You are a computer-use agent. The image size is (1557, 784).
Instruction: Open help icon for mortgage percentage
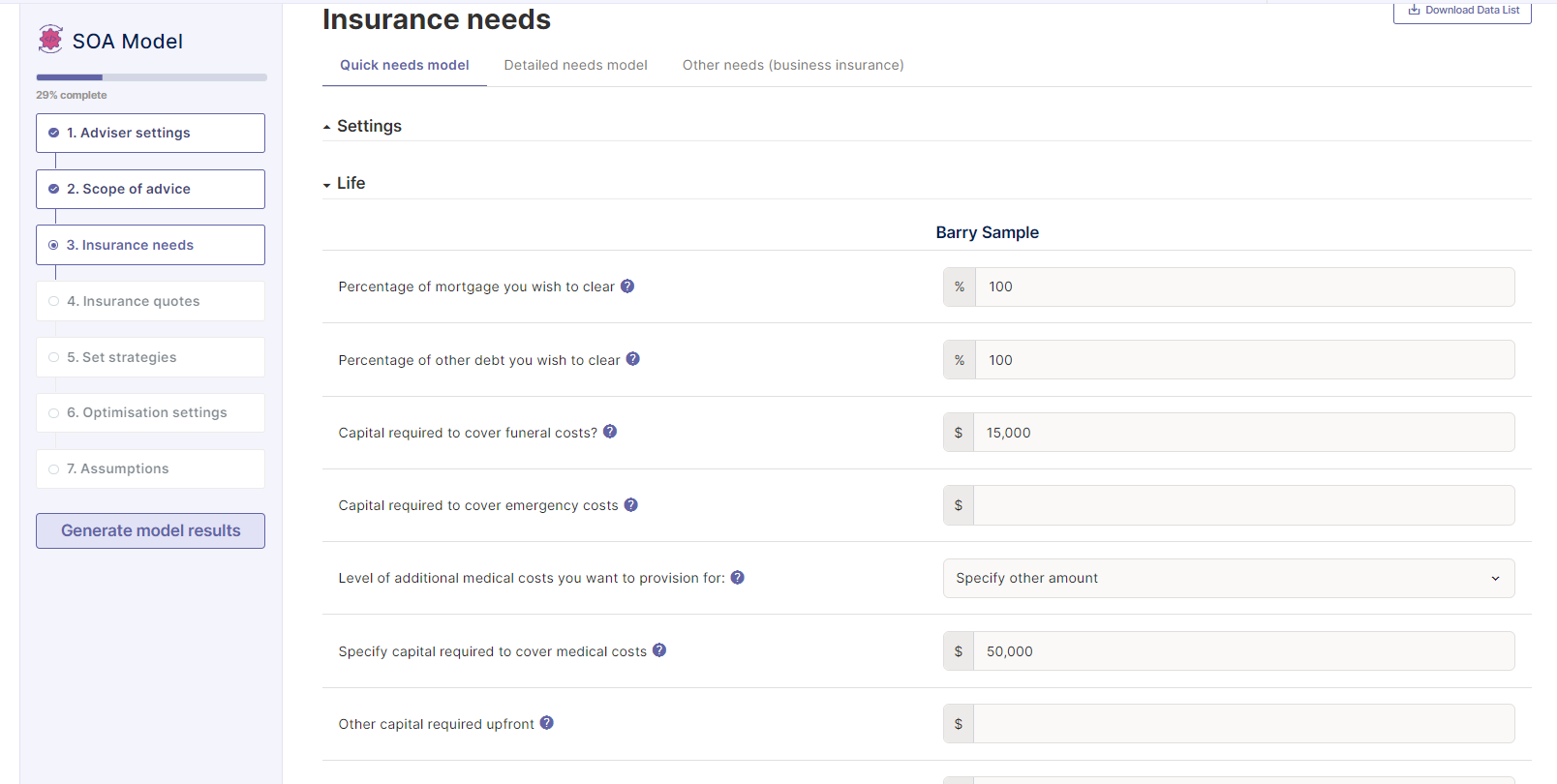627,286
